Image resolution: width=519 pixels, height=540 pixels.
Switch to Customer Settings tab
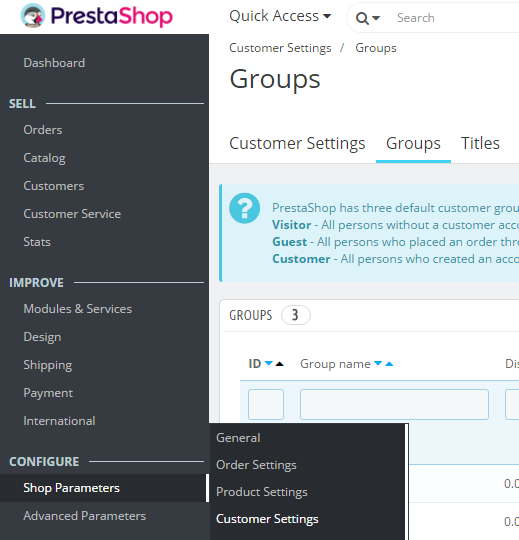[x=297, y=143]
